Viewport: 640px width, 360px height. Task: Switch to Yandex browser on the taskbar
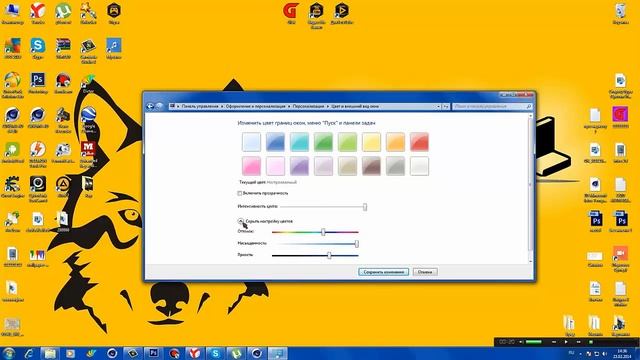195,353
